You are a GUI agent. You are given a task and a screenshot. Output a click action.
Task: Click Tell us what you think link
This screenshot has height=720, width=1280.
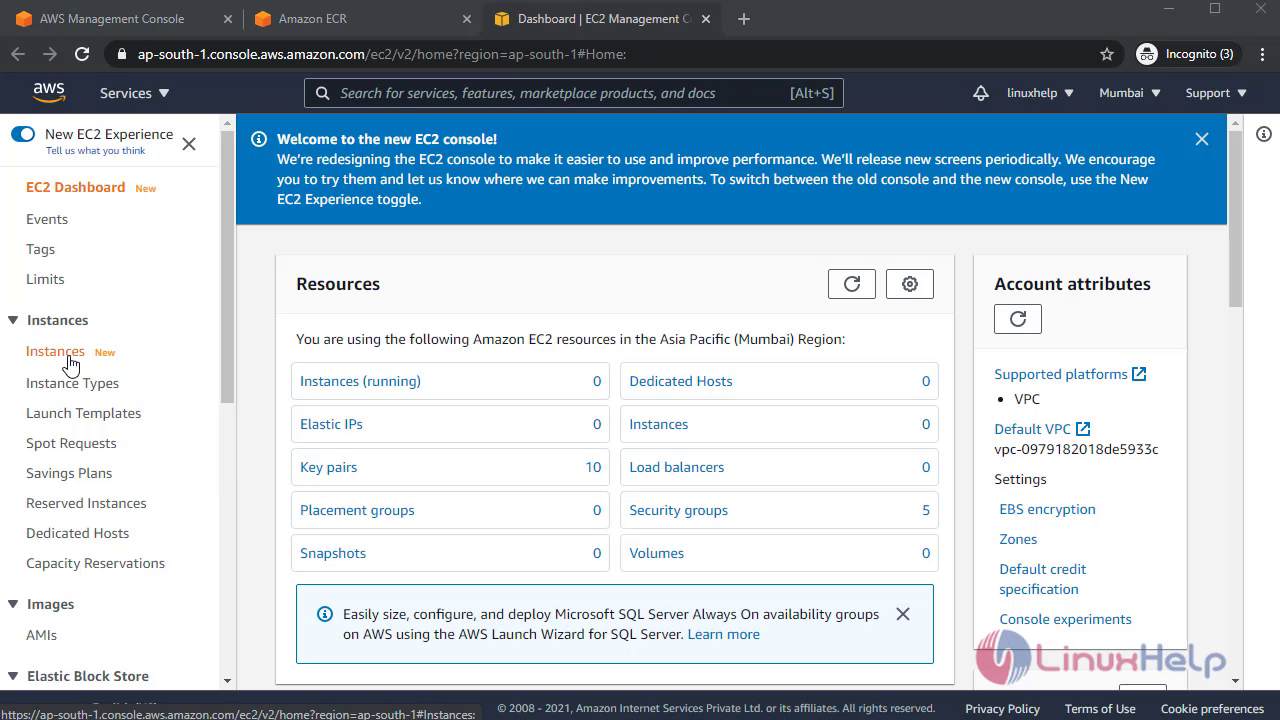coord(95,151)
